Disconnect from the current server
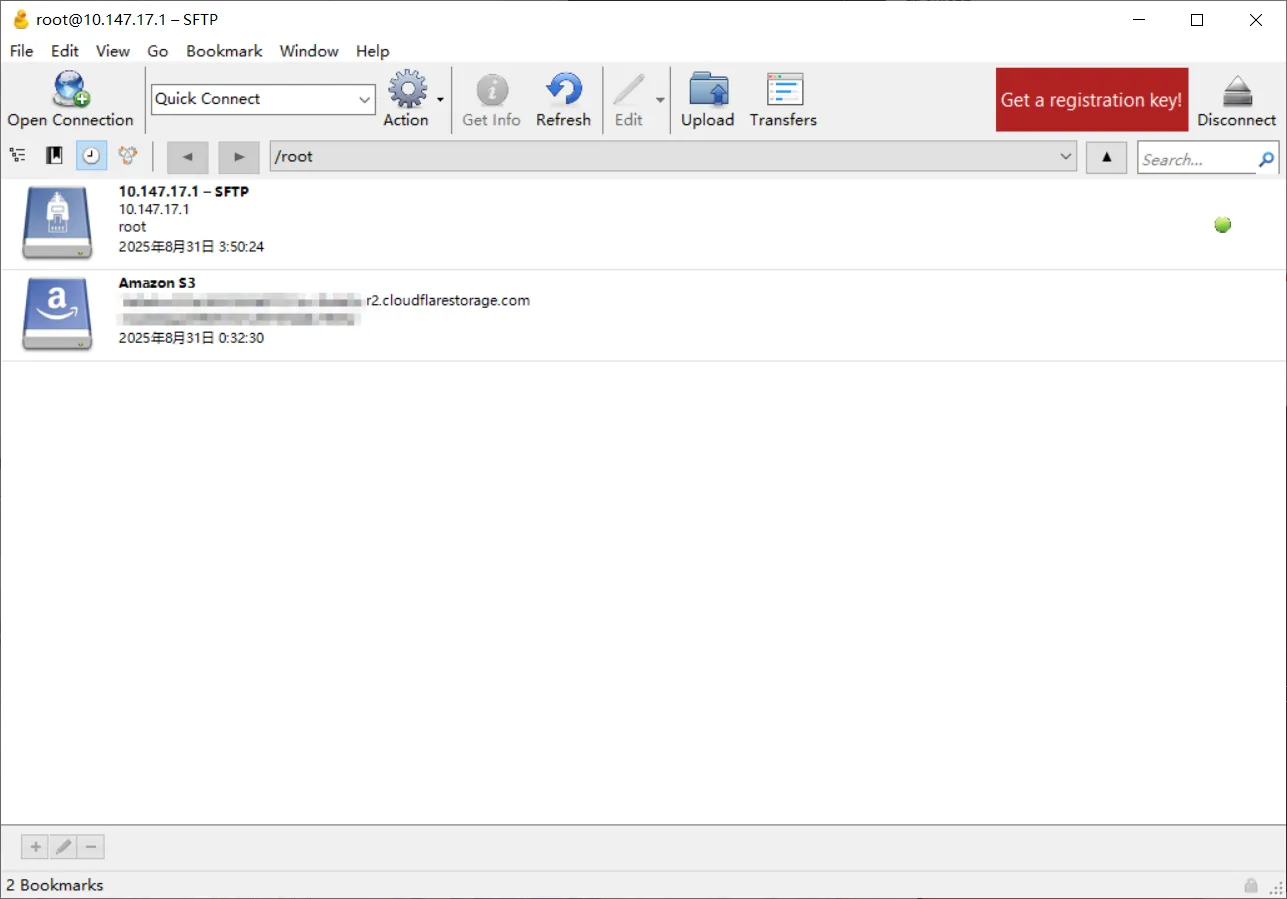Viewport: 1287px width, 899px height. [1236, 100]
